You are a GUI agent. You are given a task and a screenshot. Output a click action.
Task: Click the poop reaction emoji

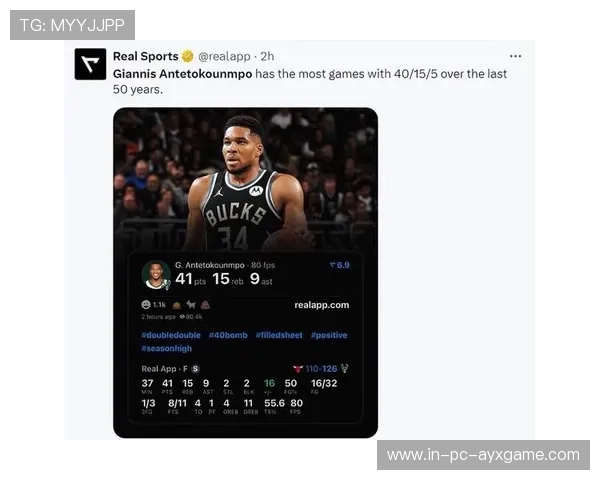pos(205,305)
